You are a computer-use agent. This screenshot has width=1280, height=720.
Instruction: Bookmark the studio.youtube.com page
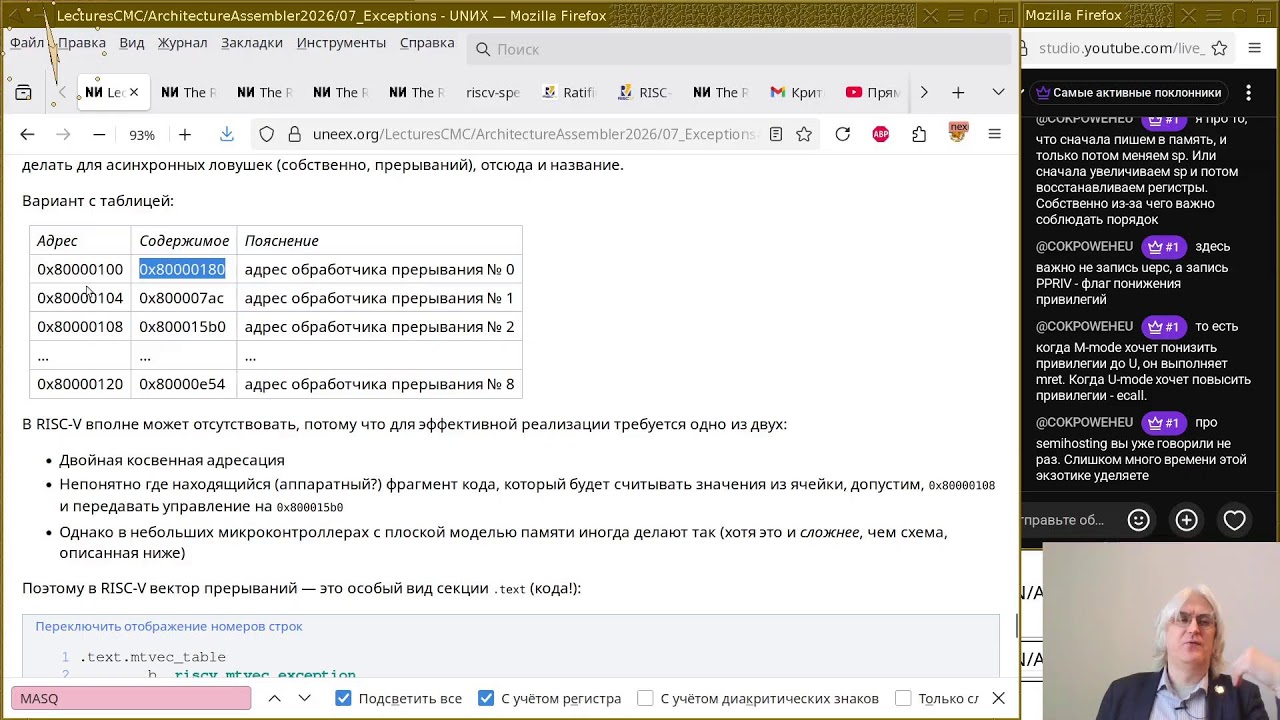1219,48
